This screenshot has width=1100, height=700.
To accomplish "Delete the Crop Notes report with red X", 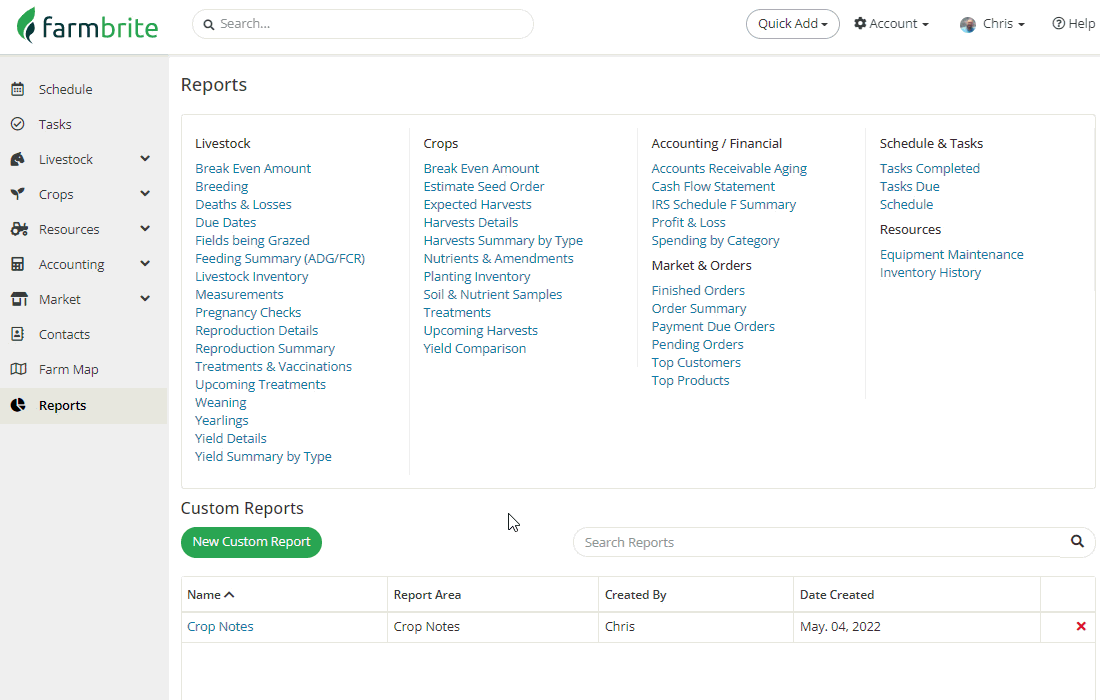I will pos(1081,626).
